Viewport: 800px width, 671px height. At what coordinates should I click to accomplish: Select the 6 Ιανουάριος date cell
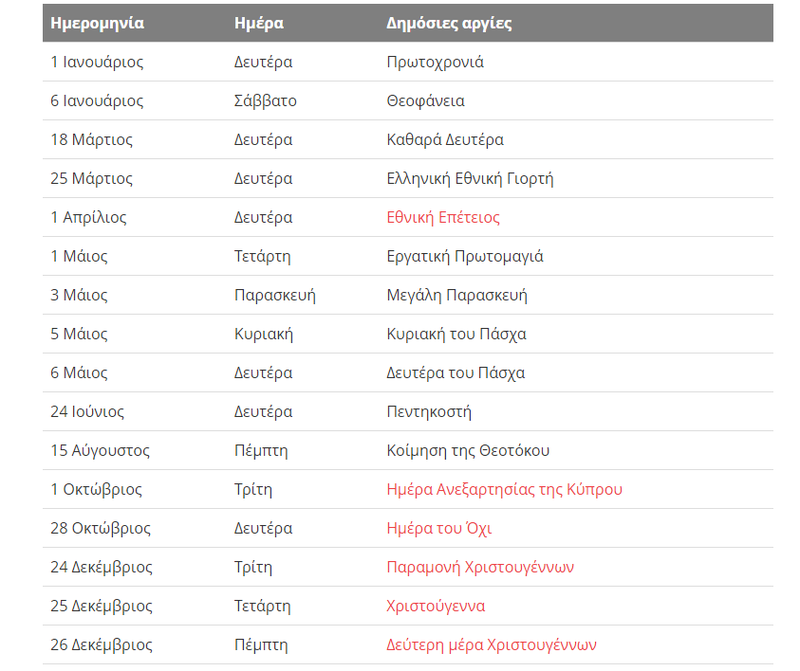tap(97, 101)
